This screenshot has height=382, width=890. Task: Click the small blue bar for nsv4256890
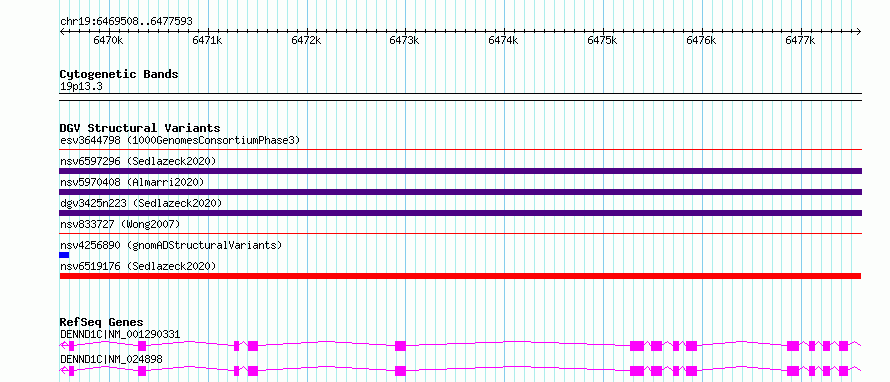pos(64,255)
